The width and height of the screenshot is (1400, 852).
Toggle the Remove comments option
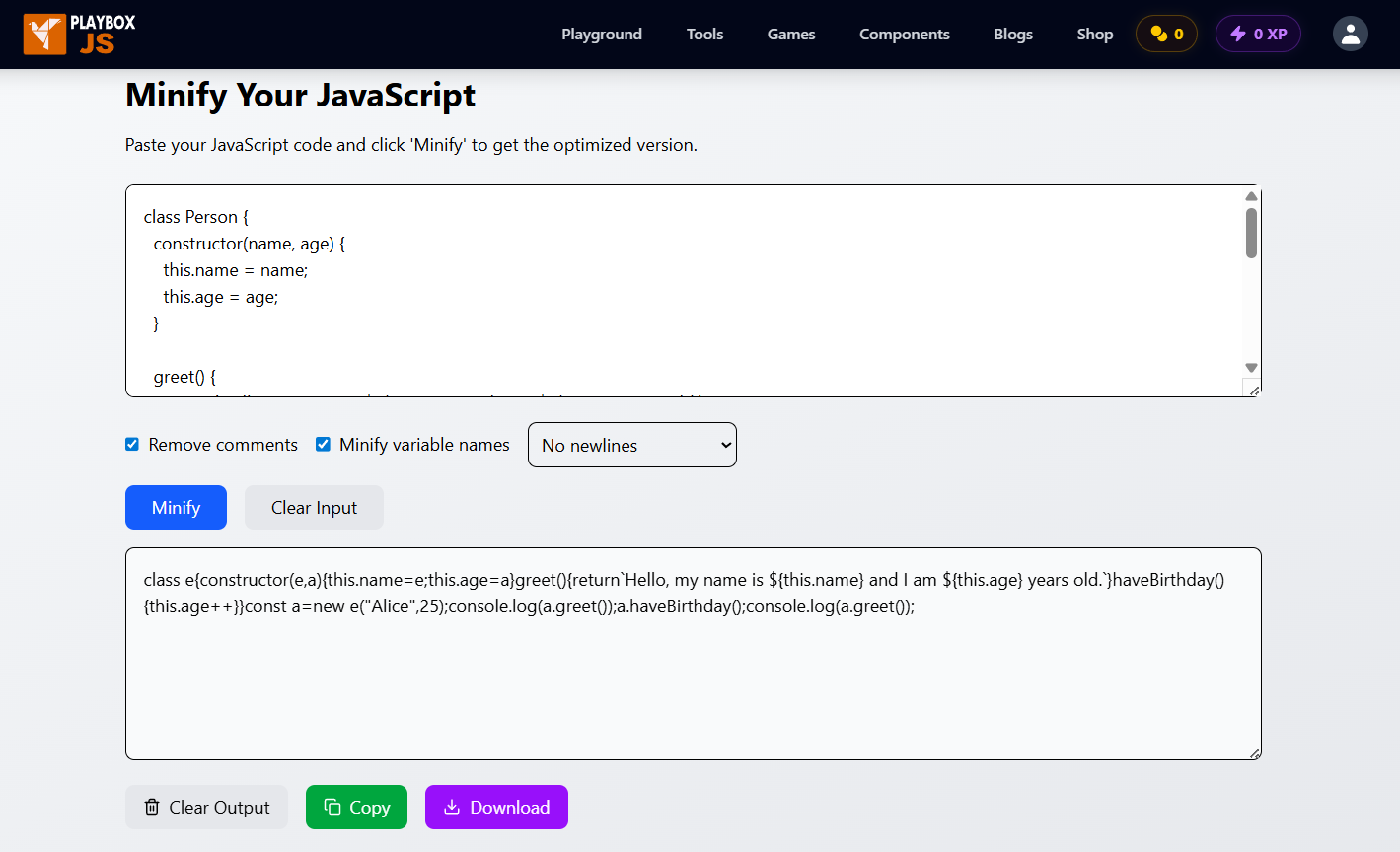131,444
